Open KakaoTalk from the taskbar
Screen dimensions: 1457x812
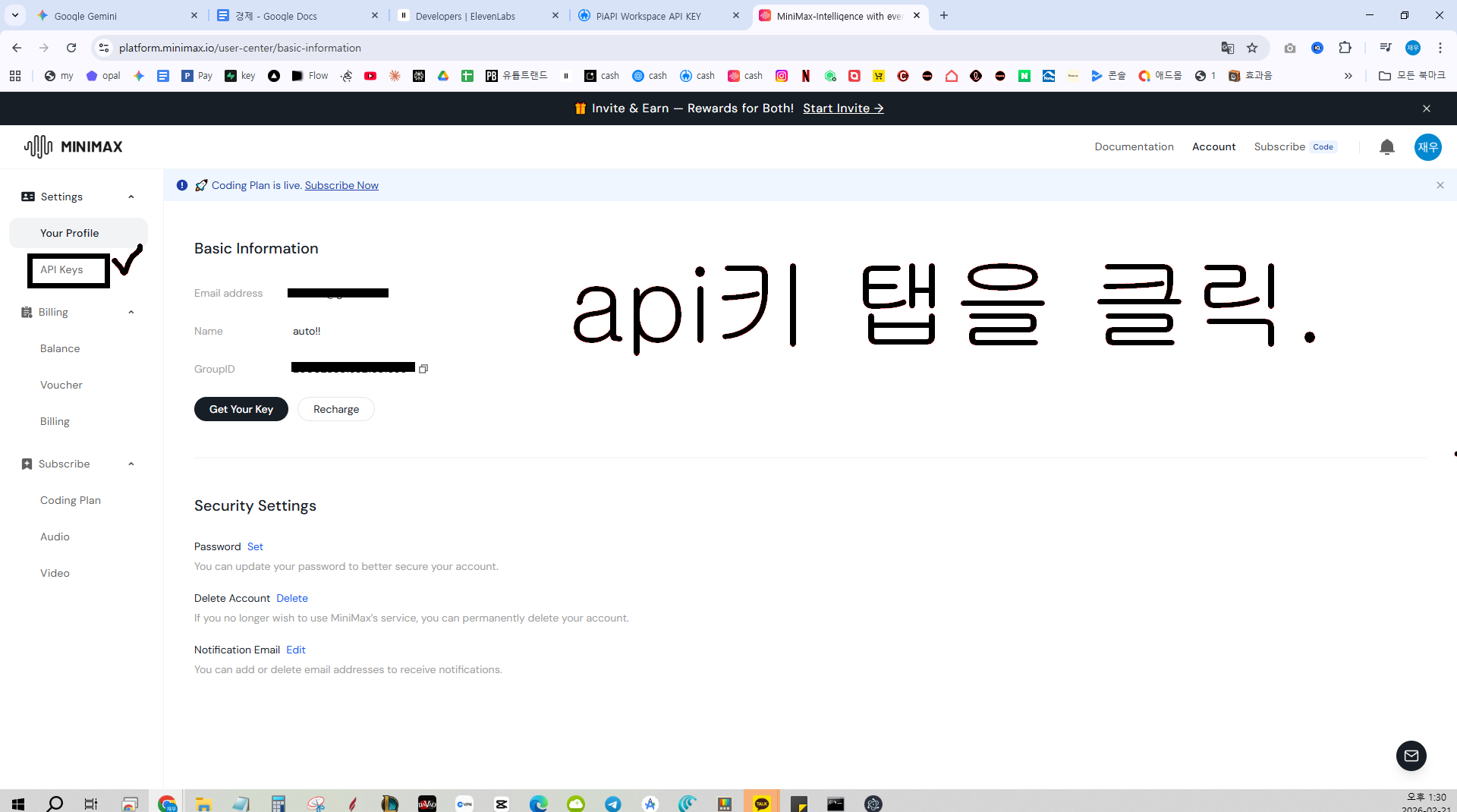(761, 804)
